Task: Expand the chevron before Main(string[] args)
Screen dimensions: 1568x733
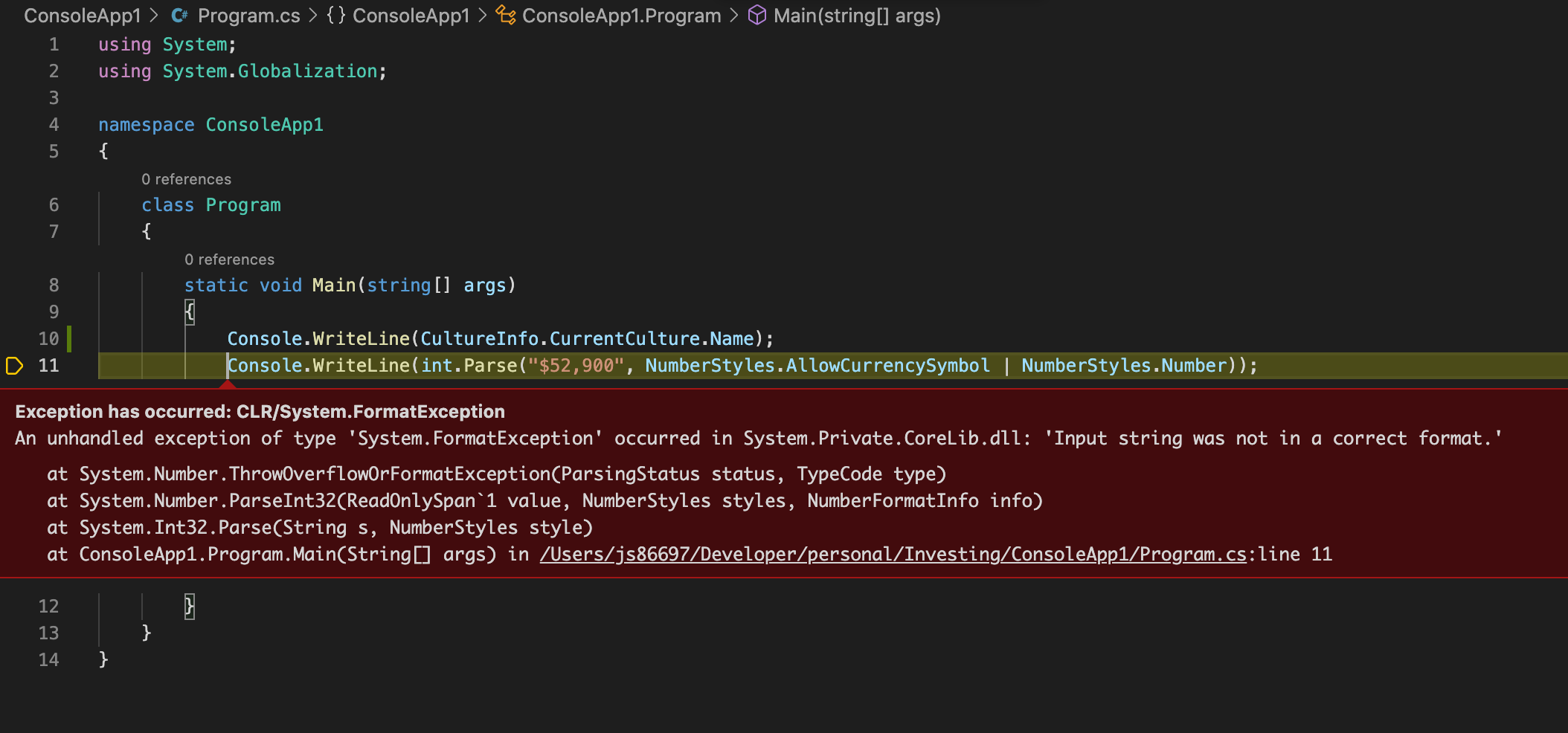Action: (735, 15)
